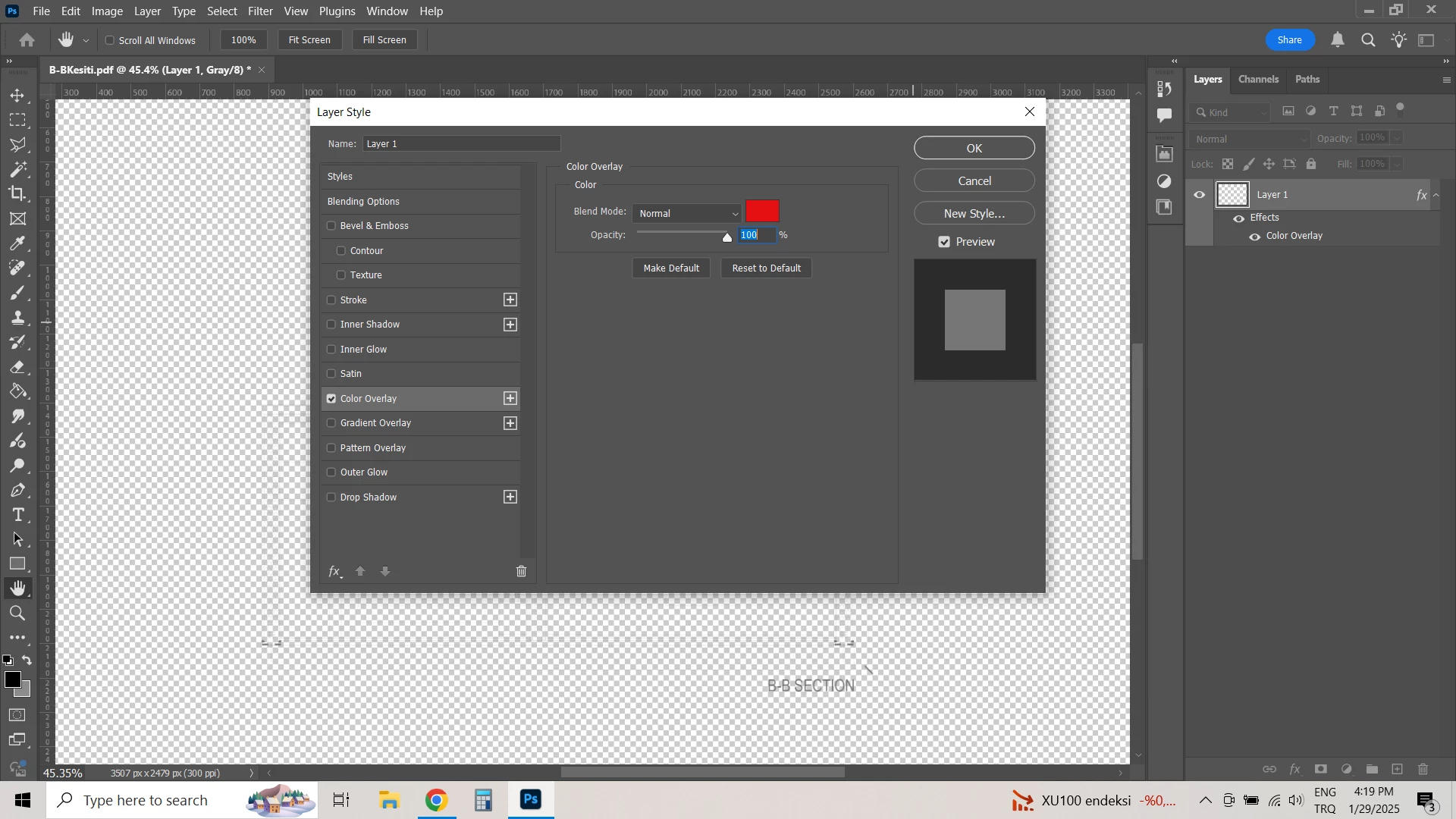The width and height of the screenshot is (1456, 819).
Task: Click the Eyedropper tool
Action: [17, 243]
